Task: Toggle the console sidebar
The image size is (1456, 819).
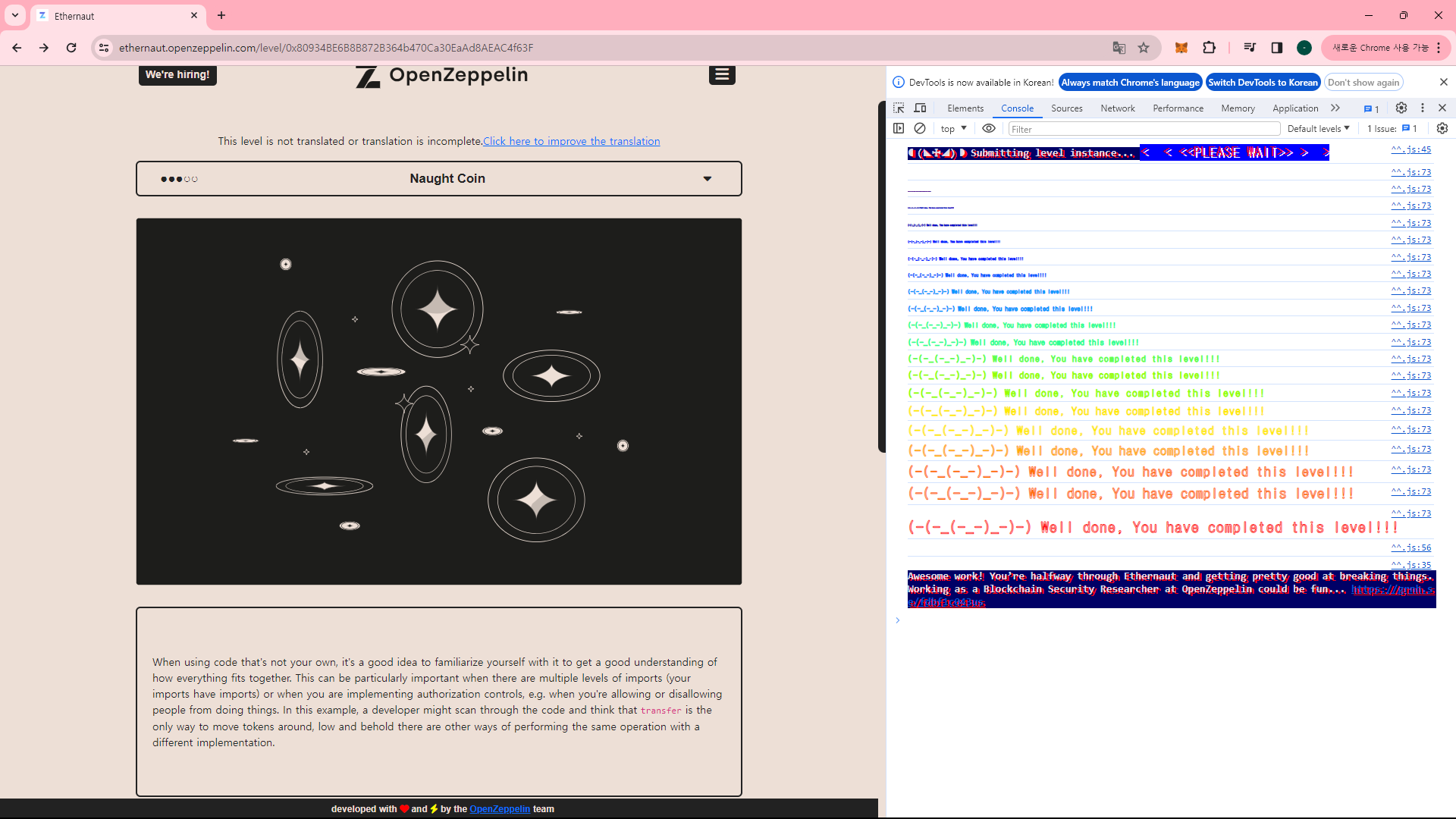Action: (899, 129)
